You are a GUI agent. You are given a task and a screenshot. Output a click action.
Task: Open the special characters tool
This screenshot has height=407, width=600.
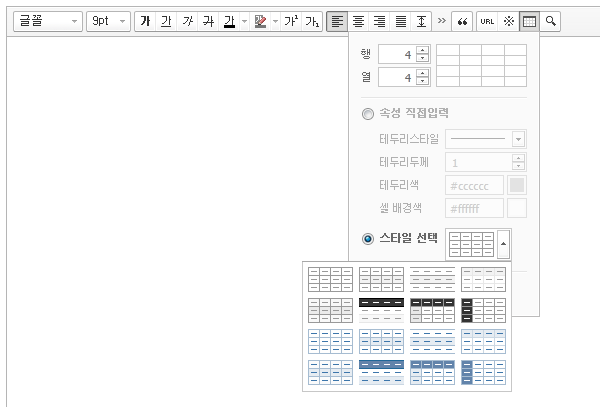[509, 21]
